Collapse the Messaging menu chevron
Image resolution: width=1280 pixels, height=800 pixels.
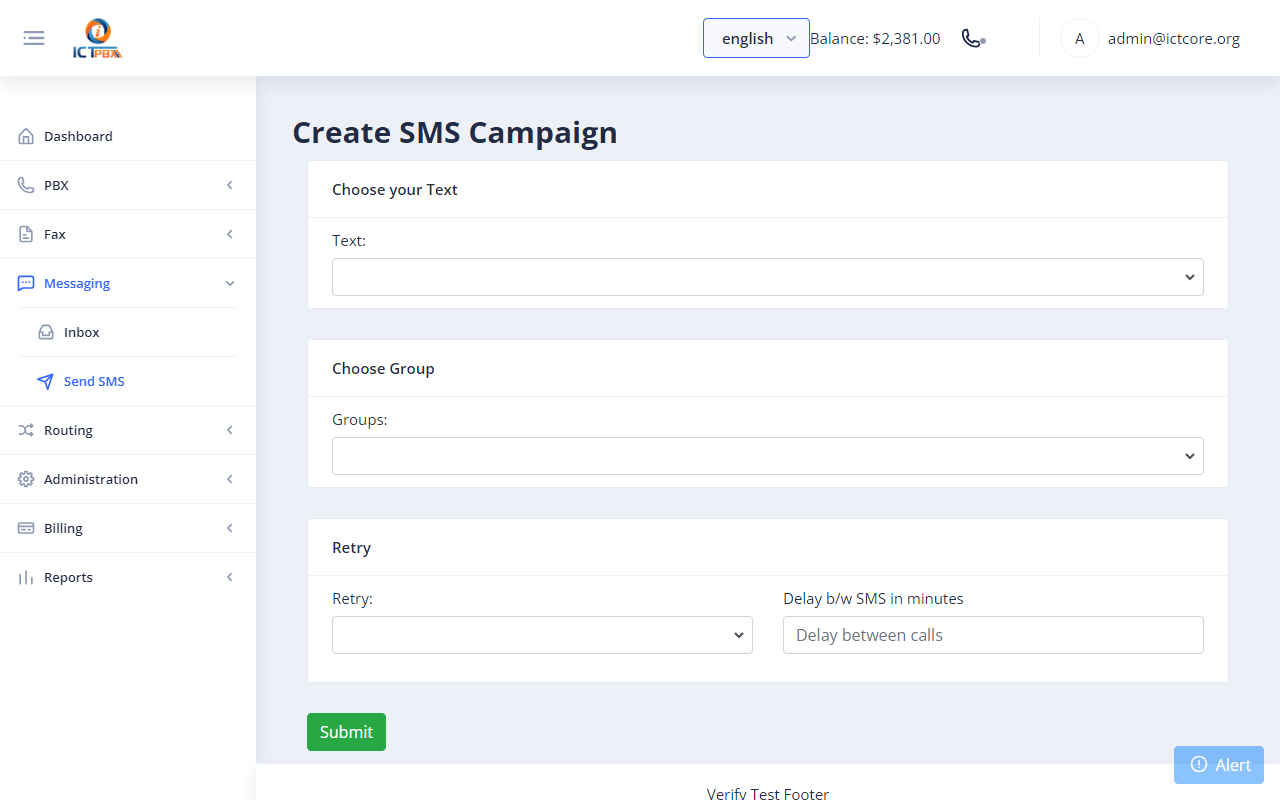[230, 283]
